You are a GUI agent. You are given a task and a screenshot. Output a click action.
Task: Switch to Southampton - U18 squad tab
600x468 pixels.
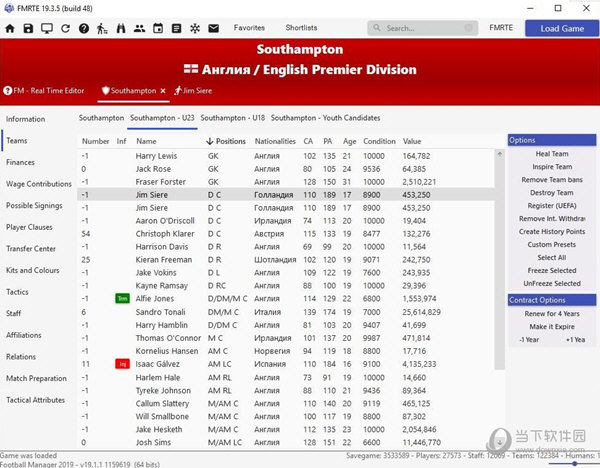(233, 117)
